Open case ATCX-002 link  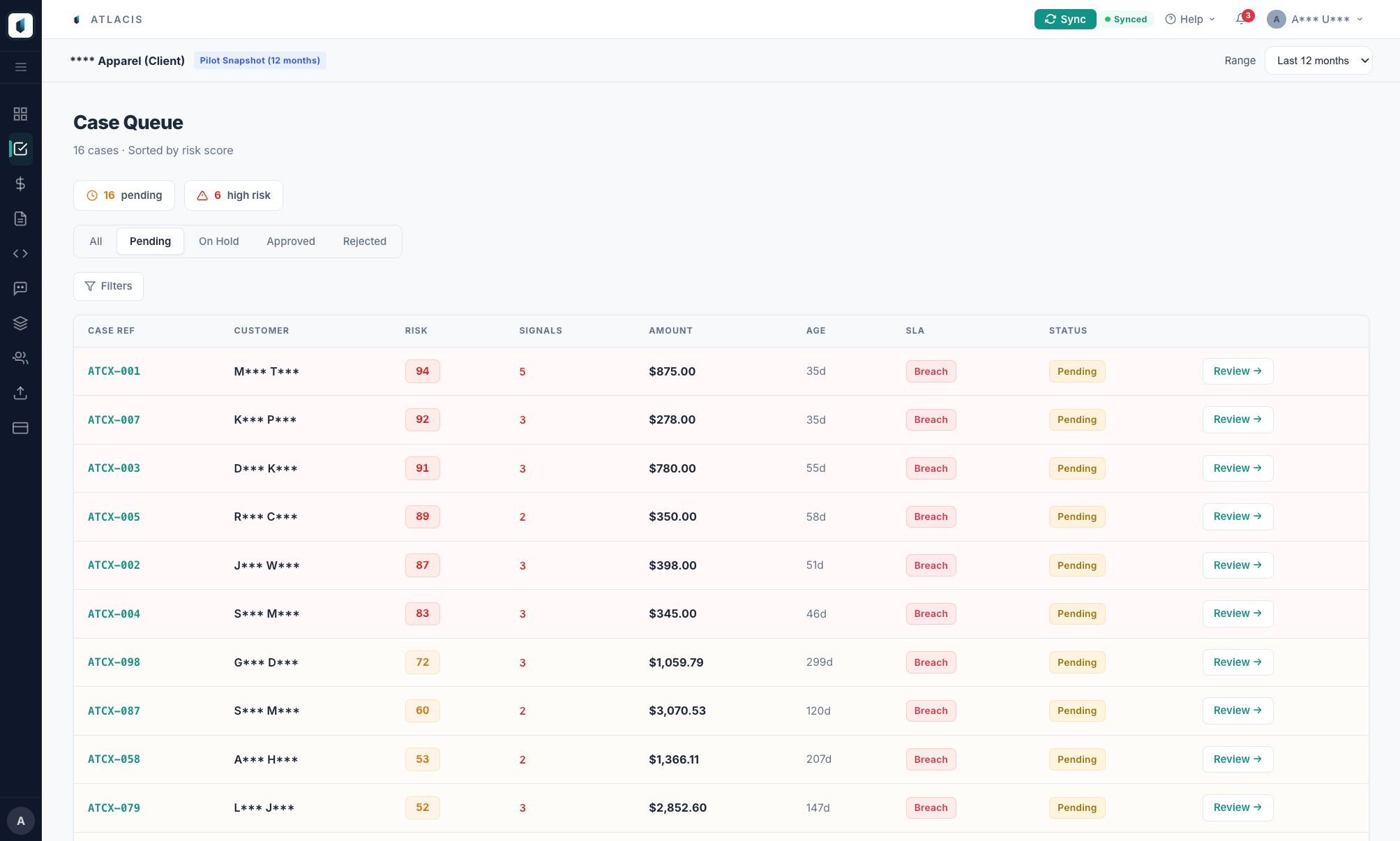114,565
